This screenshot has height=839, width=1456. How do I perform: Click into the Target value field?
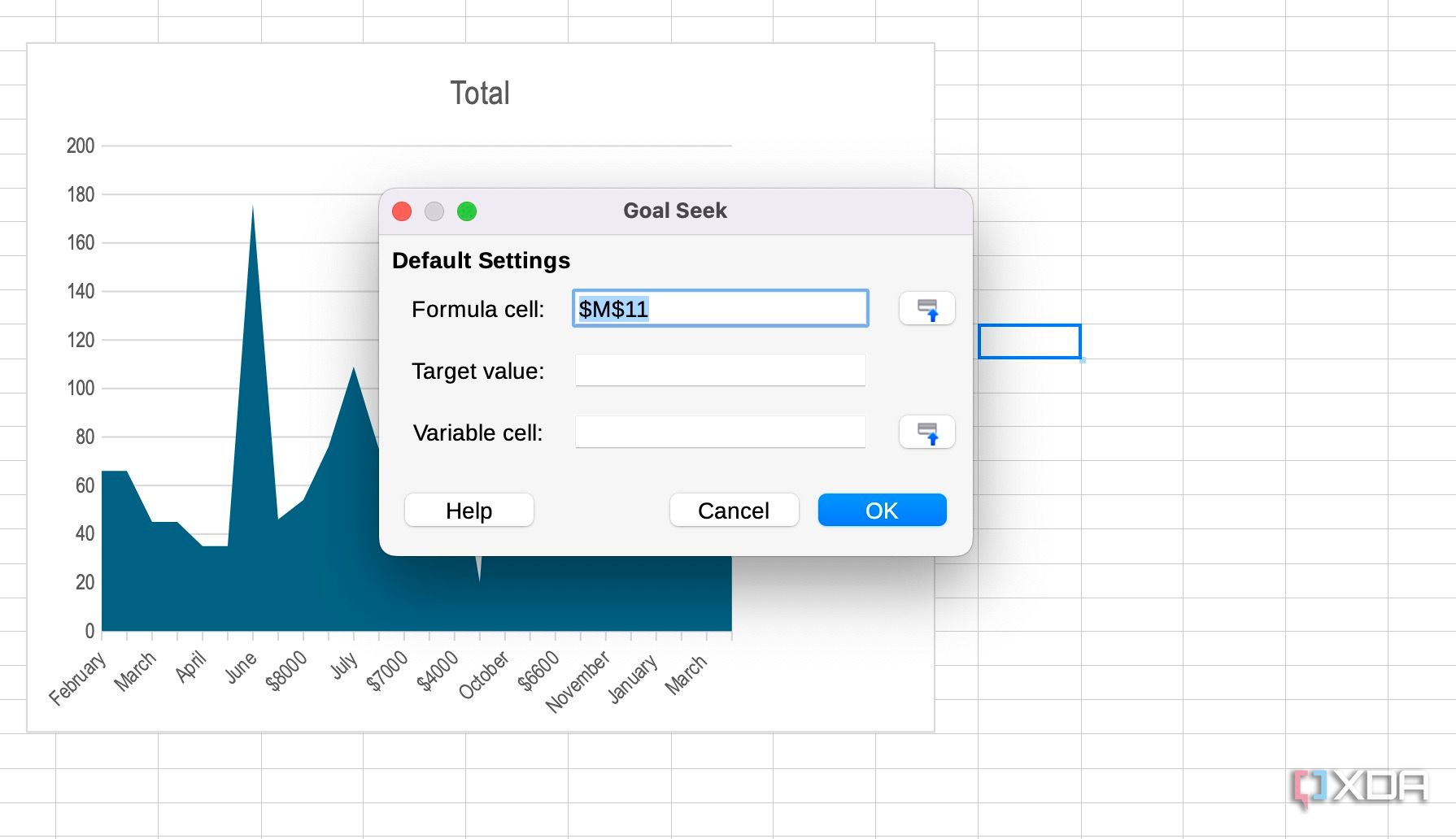[x=721, y=371]
